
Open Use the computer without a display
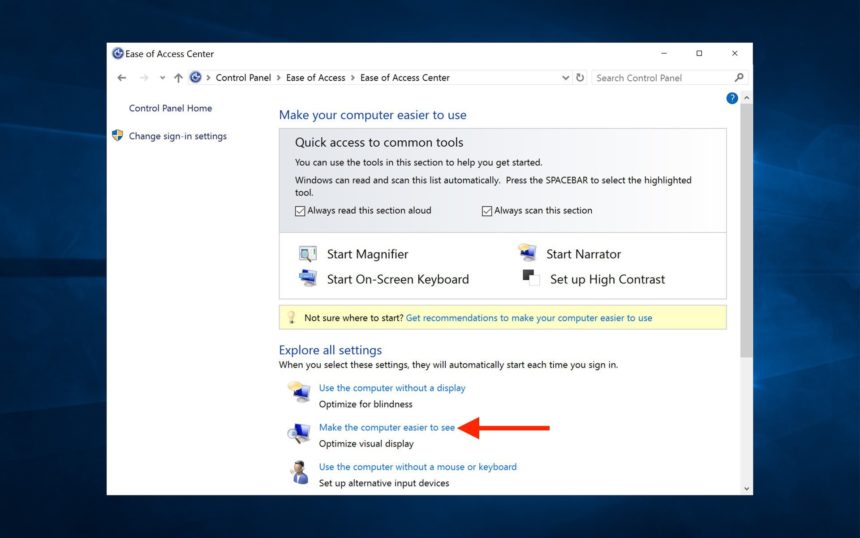coord(392,388)
